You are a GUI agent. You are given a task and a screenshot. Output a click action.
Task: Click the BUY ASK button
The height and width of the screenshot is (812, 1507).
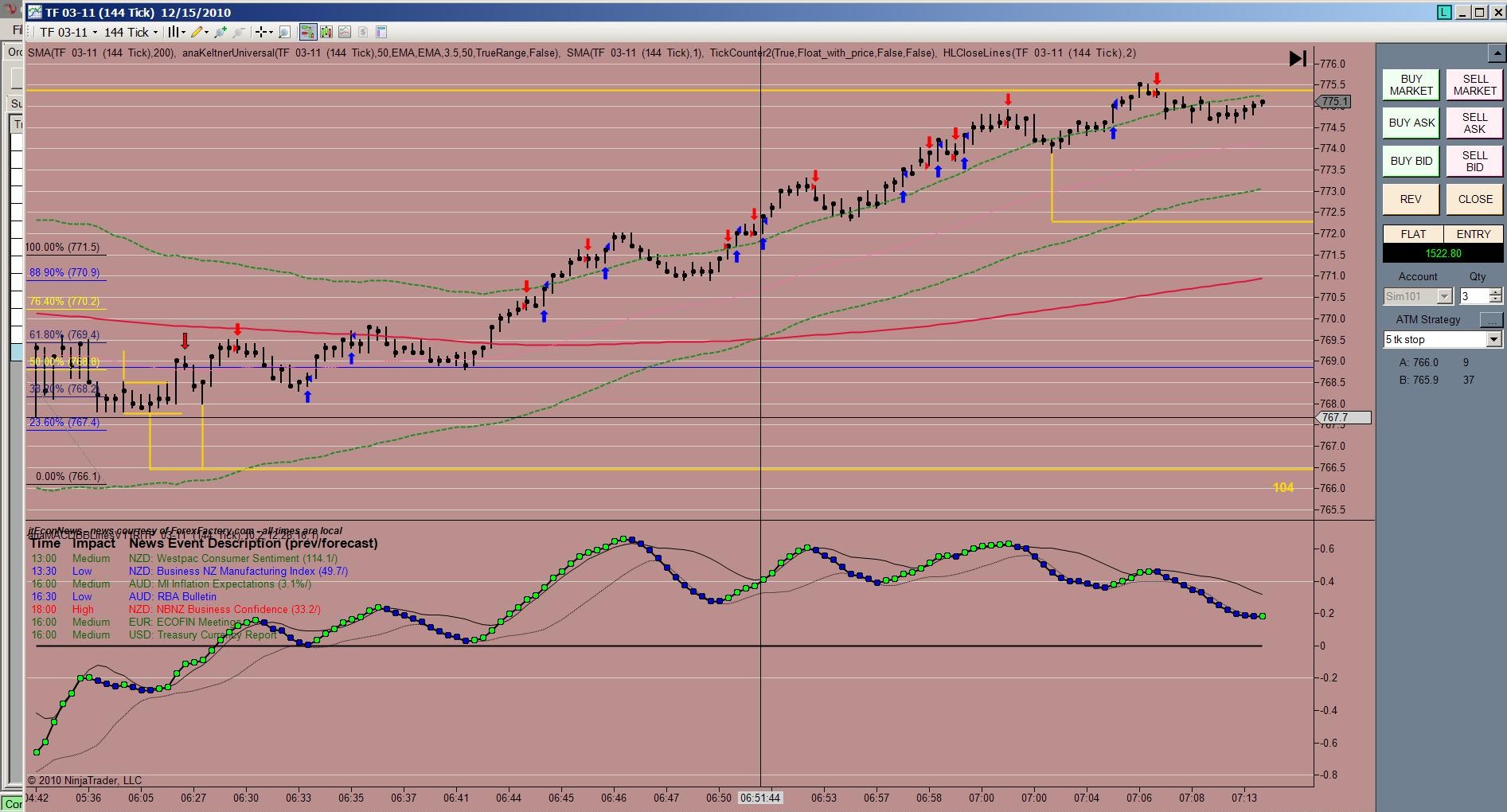[1411, 123]
